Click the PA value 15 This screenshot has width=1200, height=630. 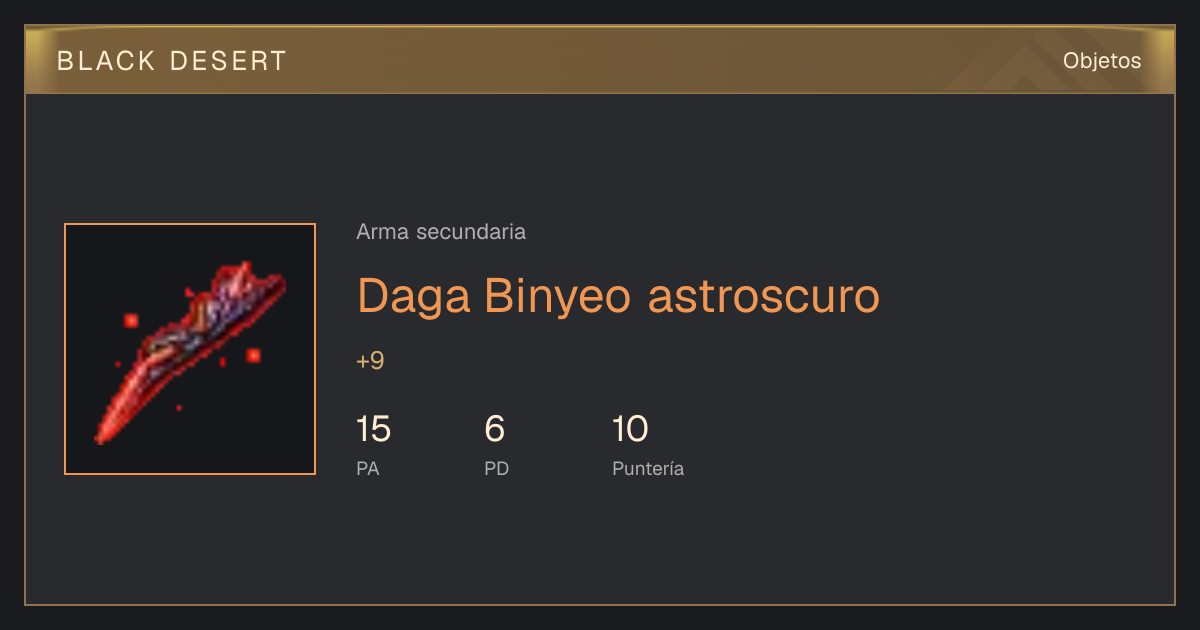tap(373, 429)
